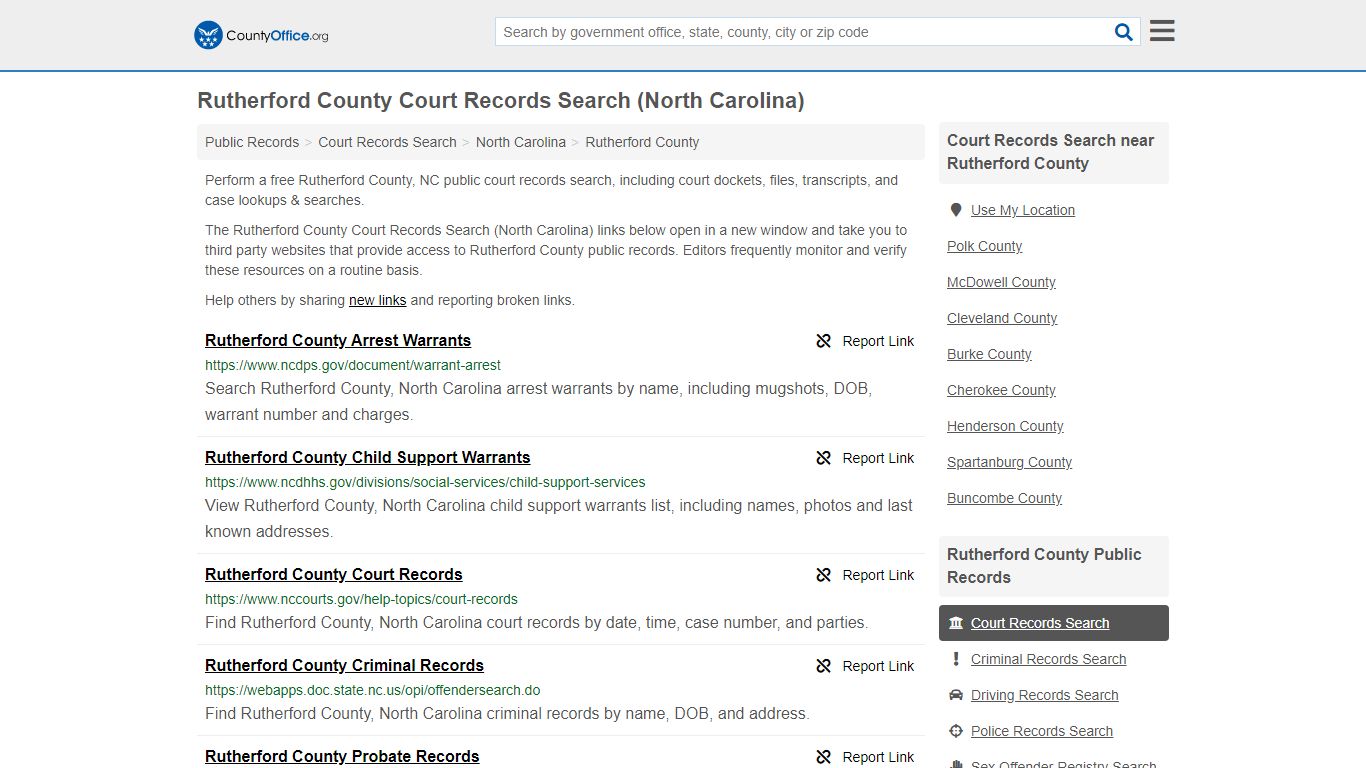Select Court Records Search sidebar item
This screenshot has width=1366, height=768.
(1054, 623)
